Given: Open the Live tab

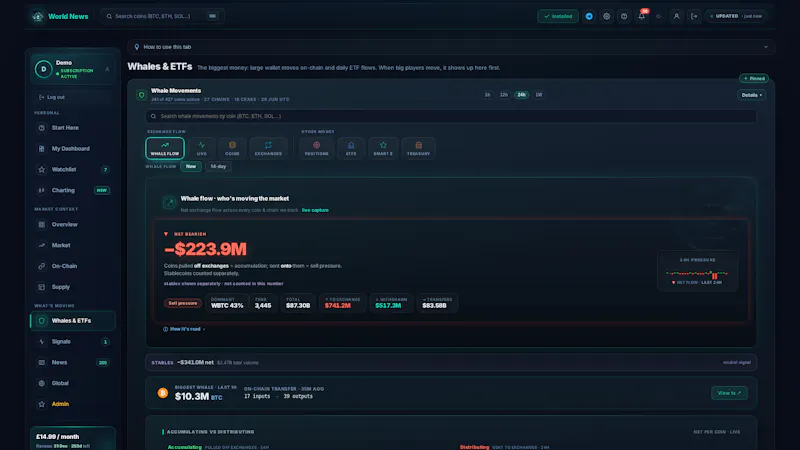Looking at the screenshot, I should coord(202,148).
